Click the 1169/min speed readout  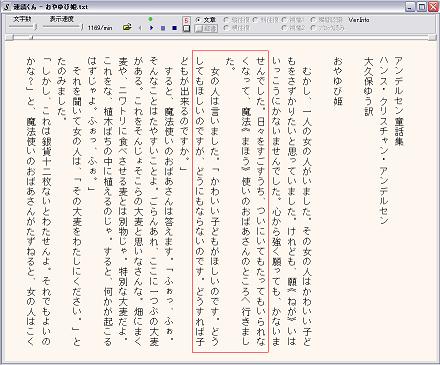[100, 28]
